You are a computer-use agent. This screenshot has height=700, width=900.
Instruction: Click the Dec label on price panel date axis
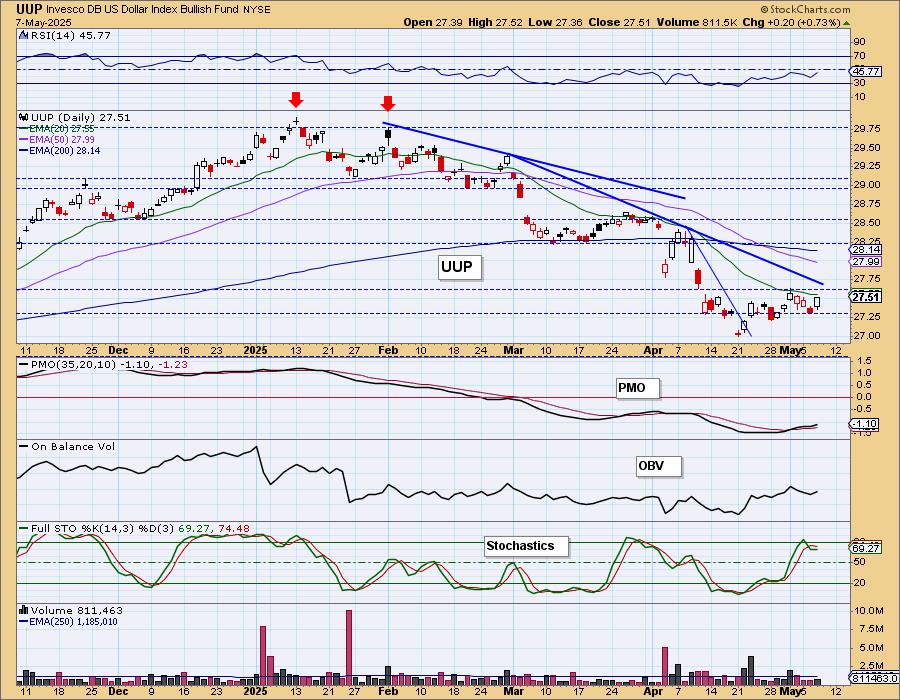click(118, 350)
